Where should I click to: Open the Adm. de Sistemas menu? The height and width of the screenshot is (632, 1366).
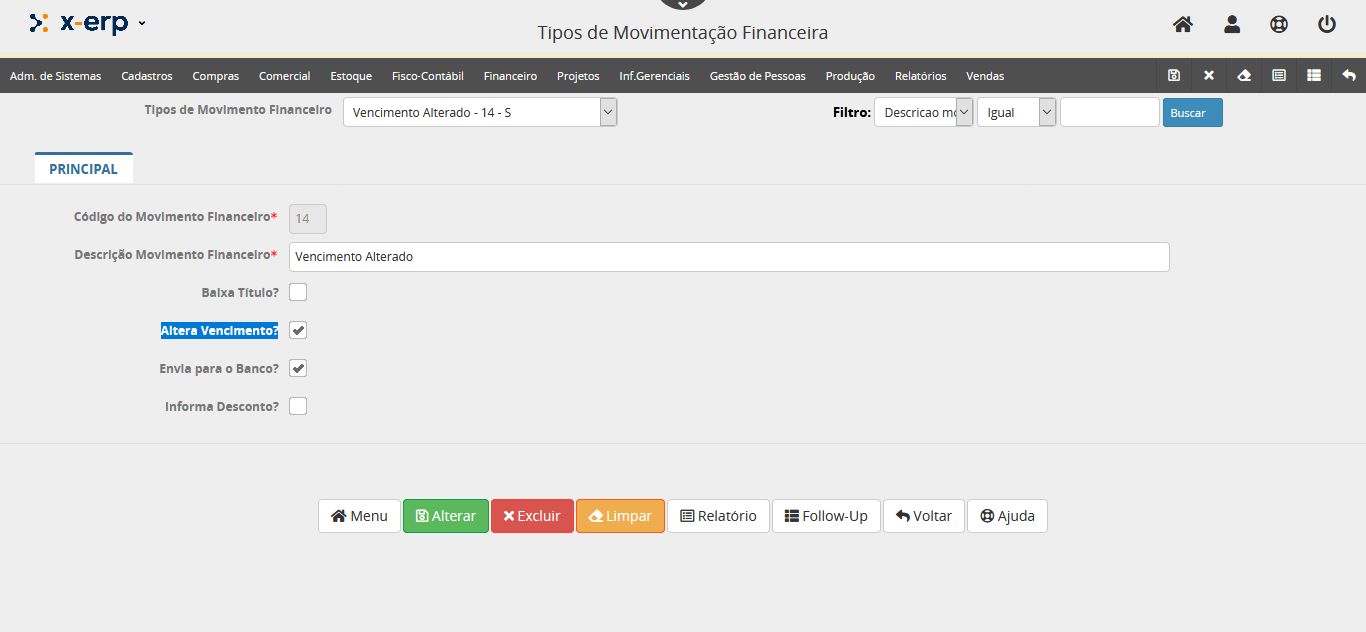[x=55, y=75]
